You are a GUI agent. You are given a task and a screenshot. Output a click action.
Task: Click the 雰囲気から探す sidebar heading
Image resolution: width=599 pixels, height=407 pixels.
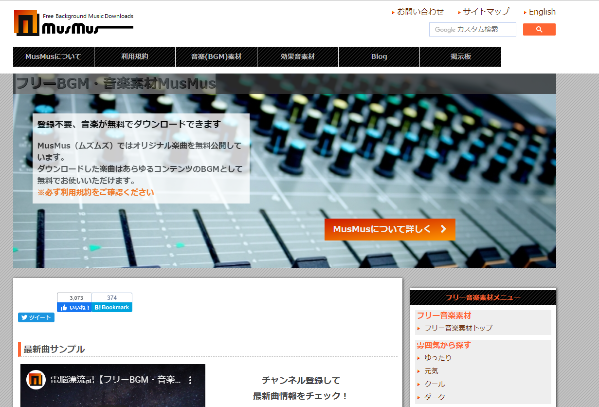(444, 345)
